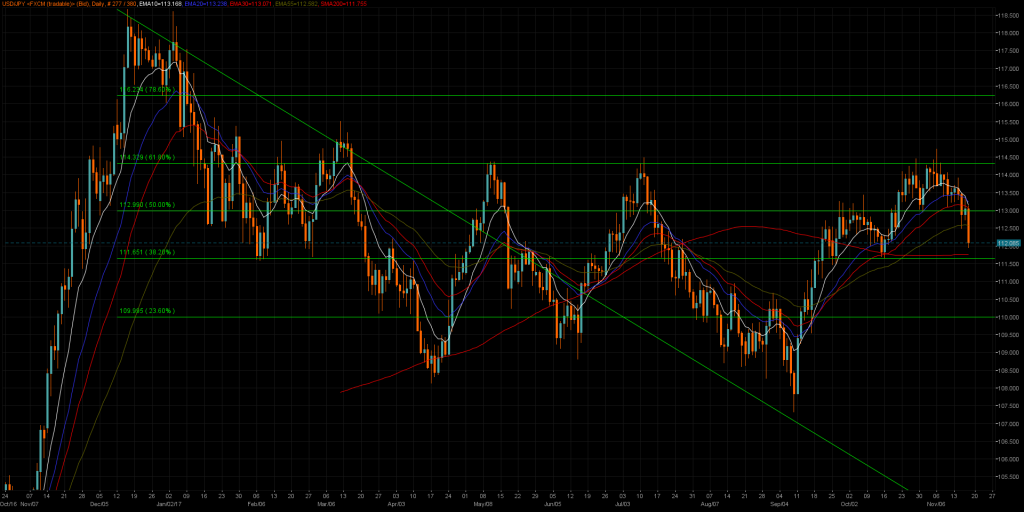Click the 115.000 price axis label

pos(1009,140)
